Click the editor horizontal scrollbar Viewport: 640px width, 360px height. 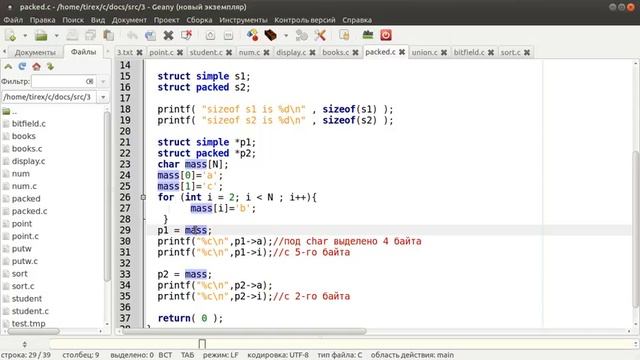point(244,331)
